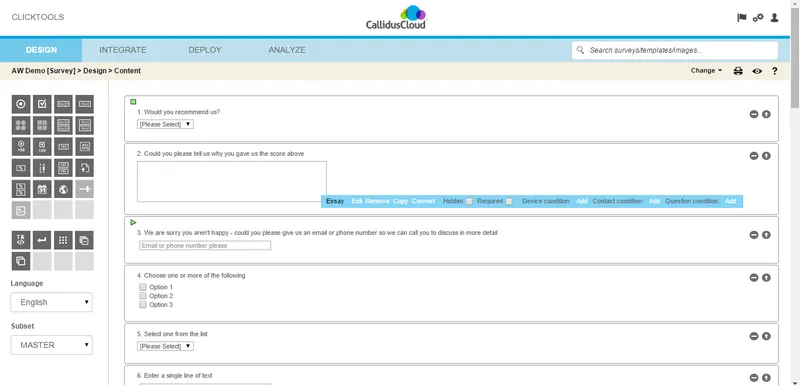Switch to the DEPLOY tab
Screen dimensions: 800x386
pos(205,50)
